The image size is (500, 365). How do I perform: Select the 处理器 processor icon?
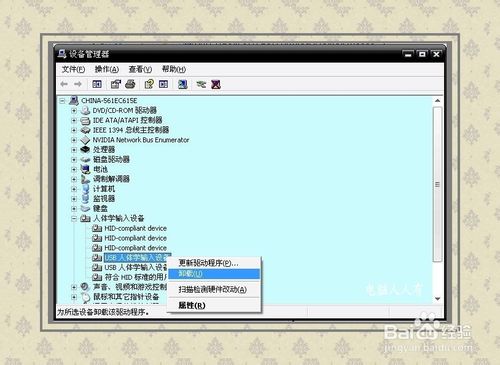click(86, 150)
